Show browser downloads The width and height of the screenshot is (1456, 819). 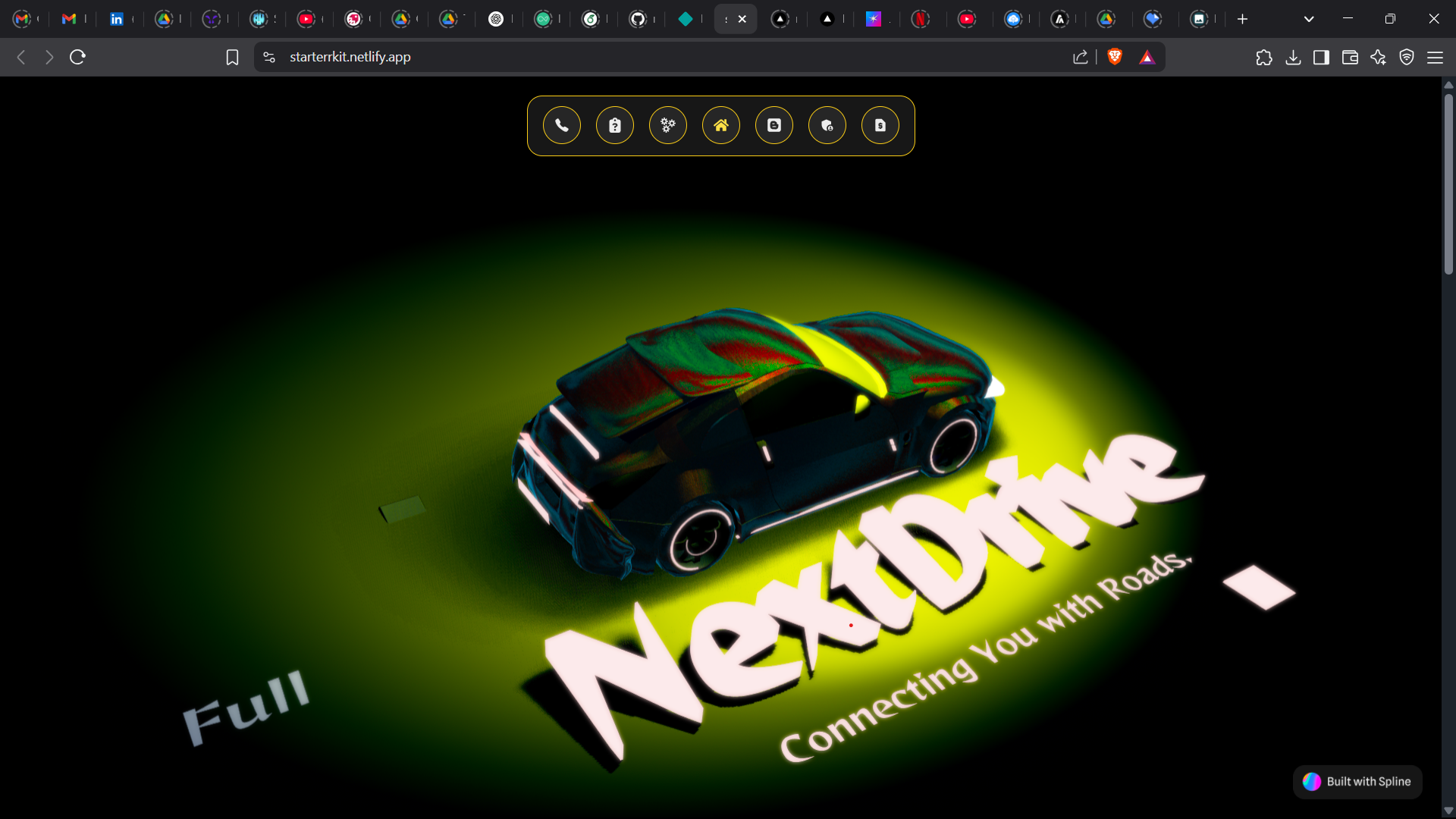click(1294, 57)
